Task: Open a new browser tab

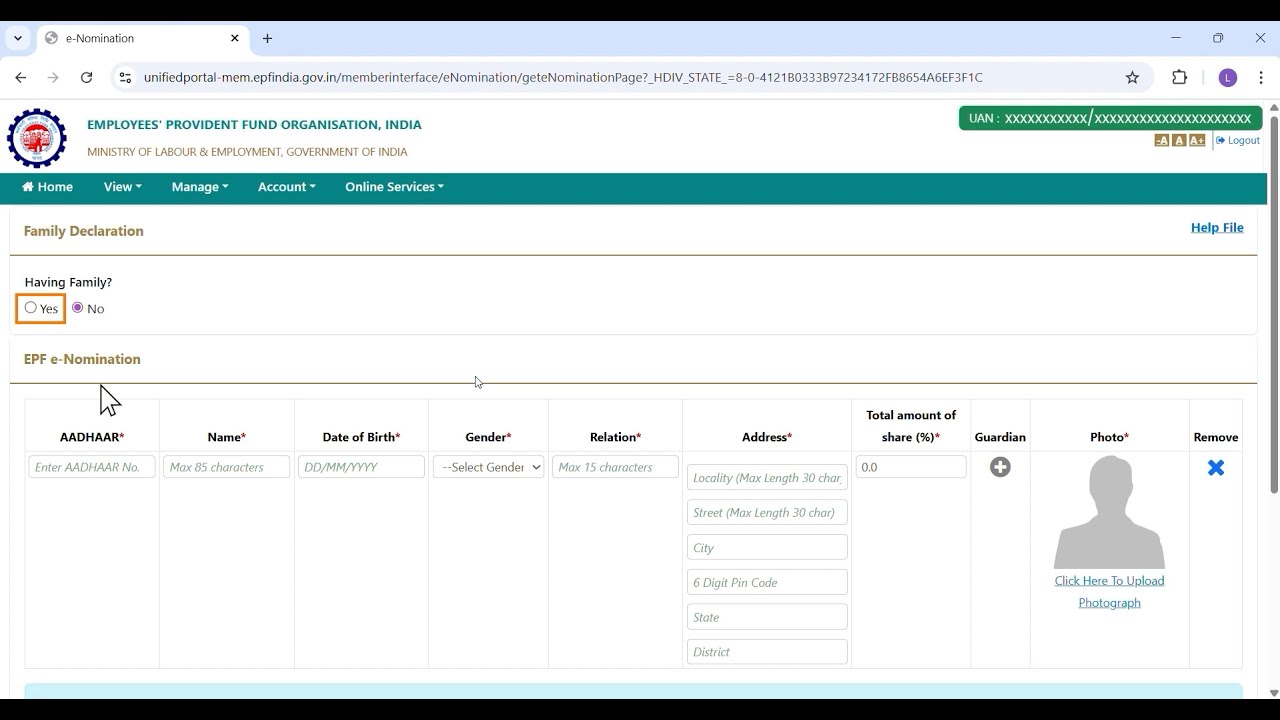Action: [267, 38]
